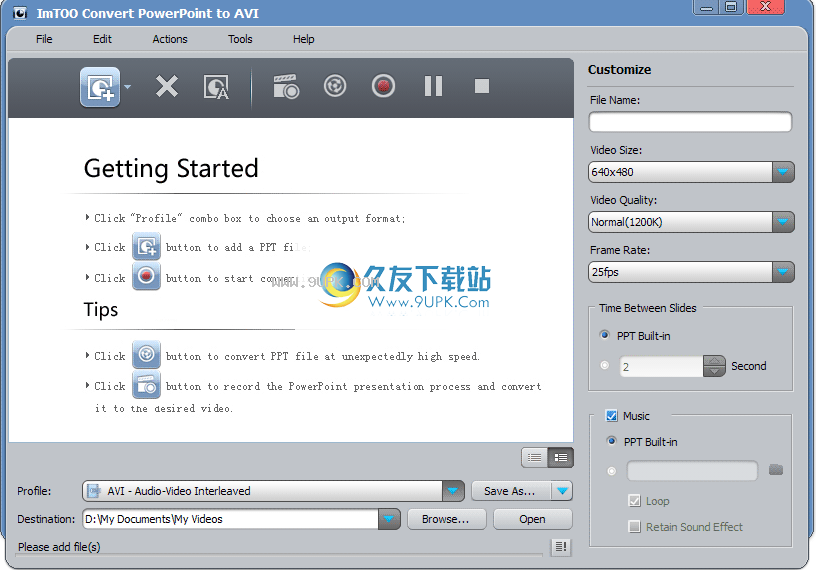Screen dimensions: 816x570
Task: Click the 'Customize' panel title
Action: (x=619, y=70)
